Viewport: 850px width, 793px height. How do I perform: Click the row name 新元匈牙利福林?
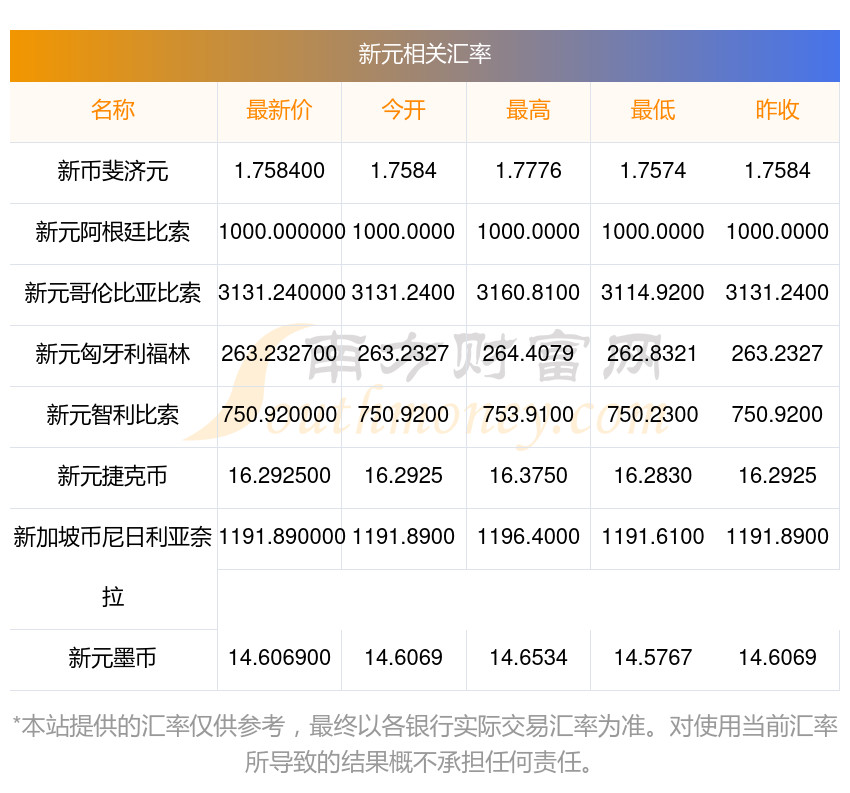tap(113, 354)
